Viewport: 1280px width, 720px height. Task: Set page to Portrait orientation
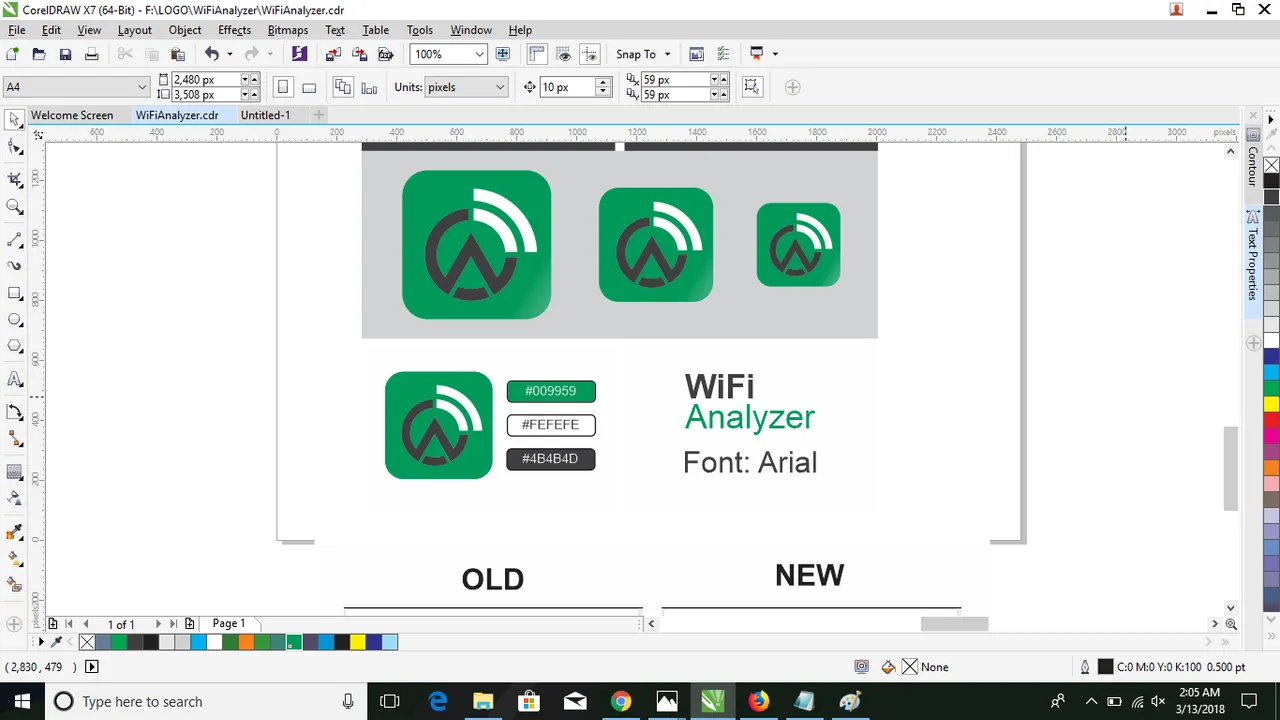[283, 87]
